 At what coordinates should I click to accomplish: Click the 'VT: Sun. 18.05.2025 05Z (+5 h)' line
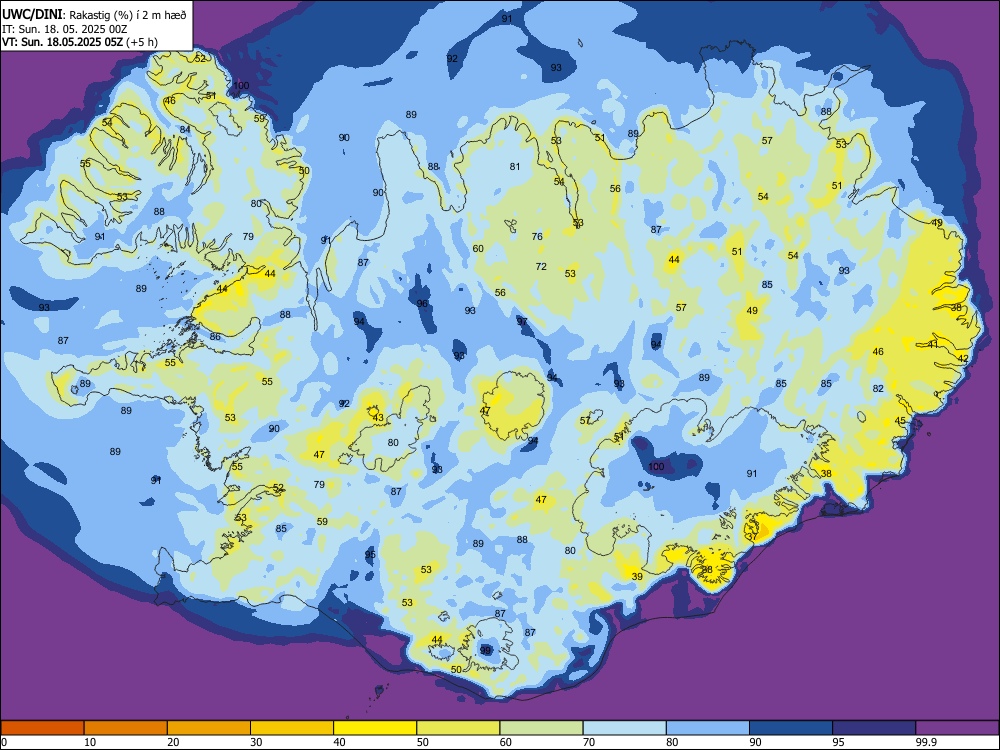tap(80, 42)
